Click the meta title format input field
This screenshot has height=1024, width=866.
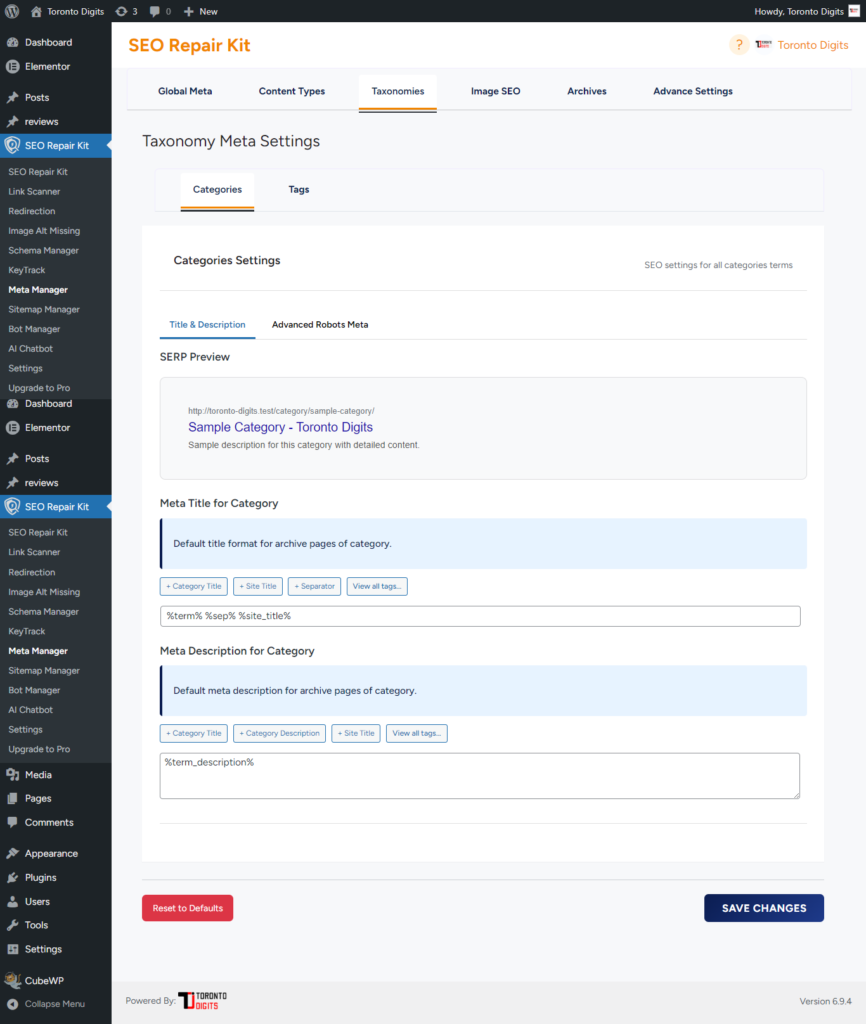coord(480,616)
